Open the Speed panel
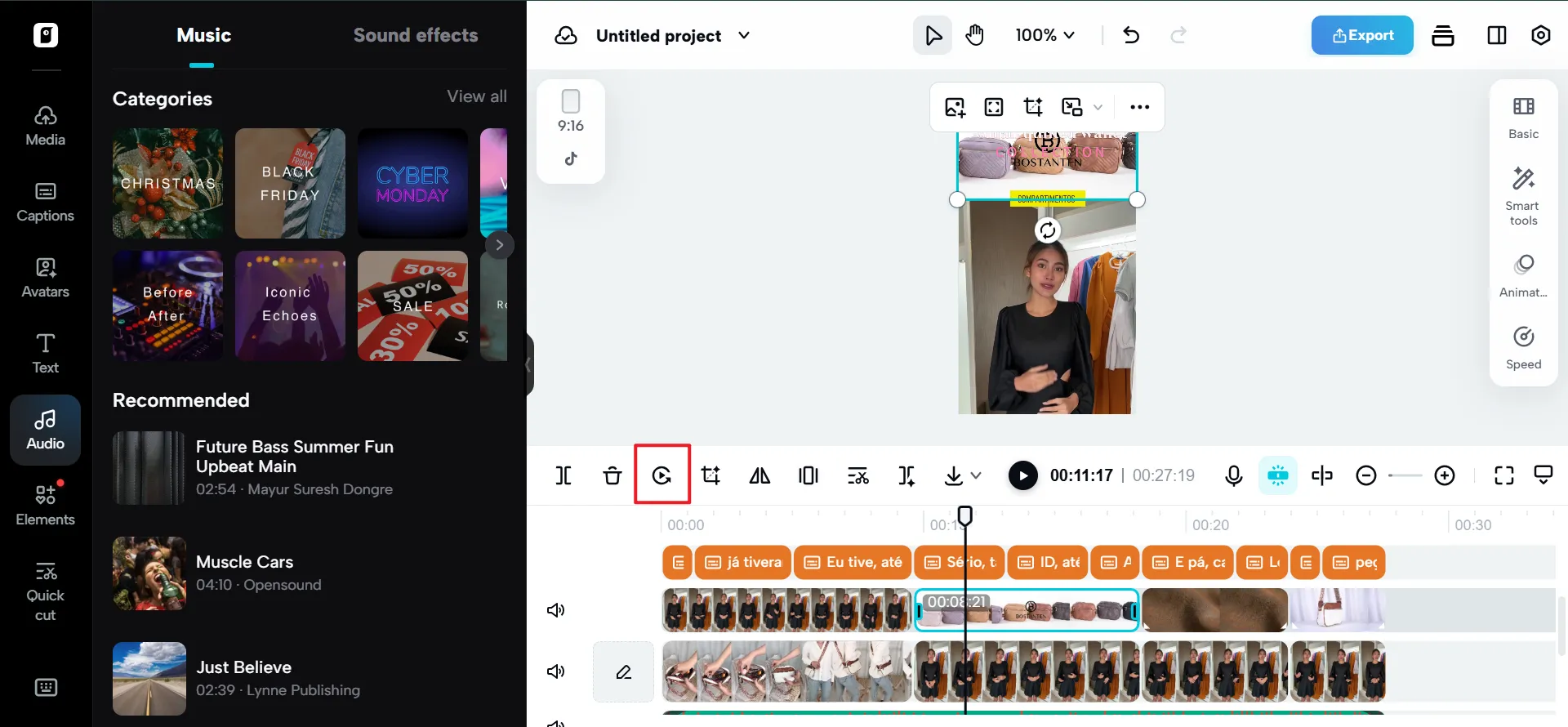This screenshot has height=727, width=1568. tap(1523, 347)
